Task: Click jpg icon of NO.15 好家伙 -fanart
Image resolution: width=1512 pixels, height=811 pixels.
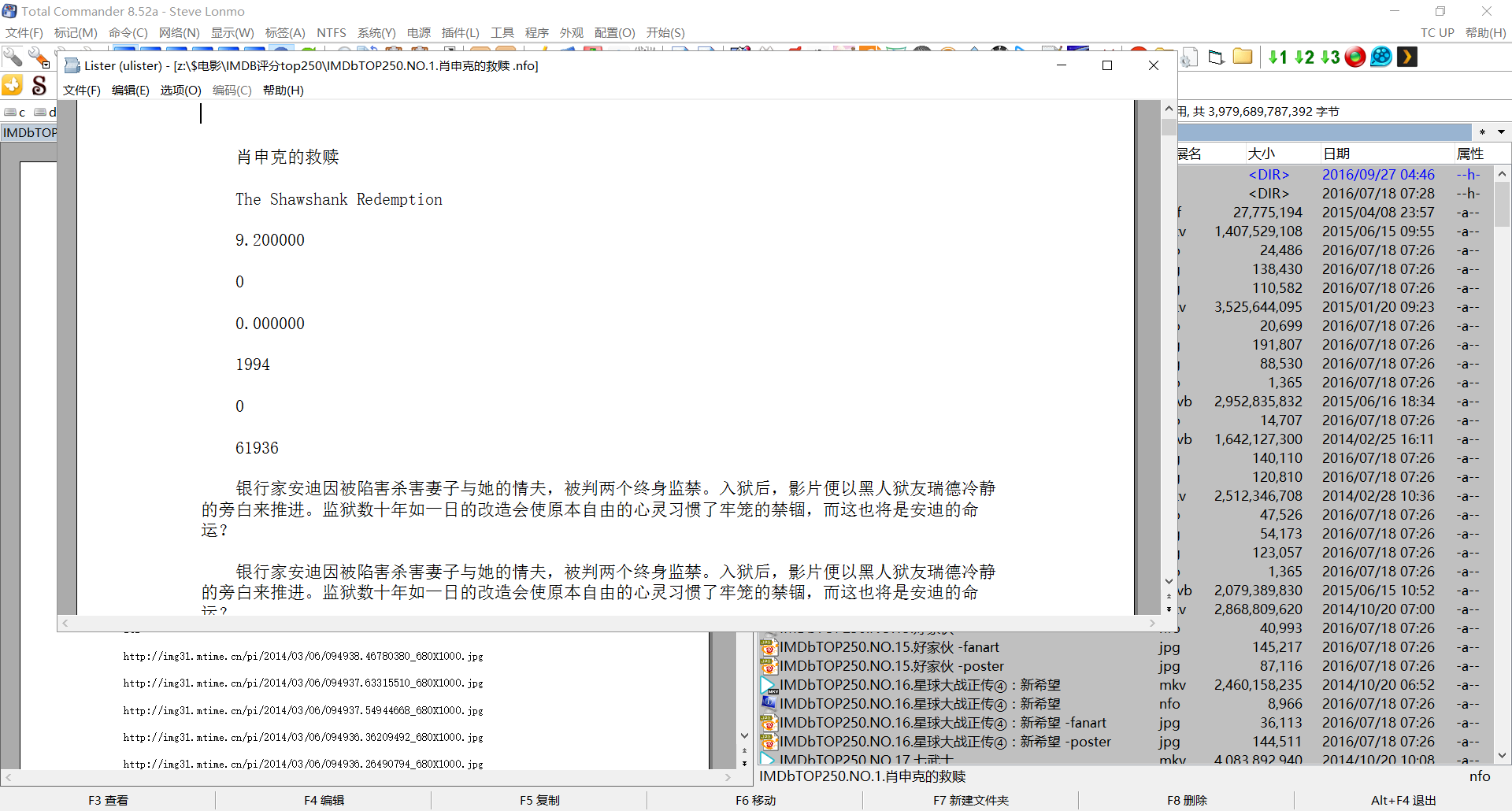Action: point(769,647)
